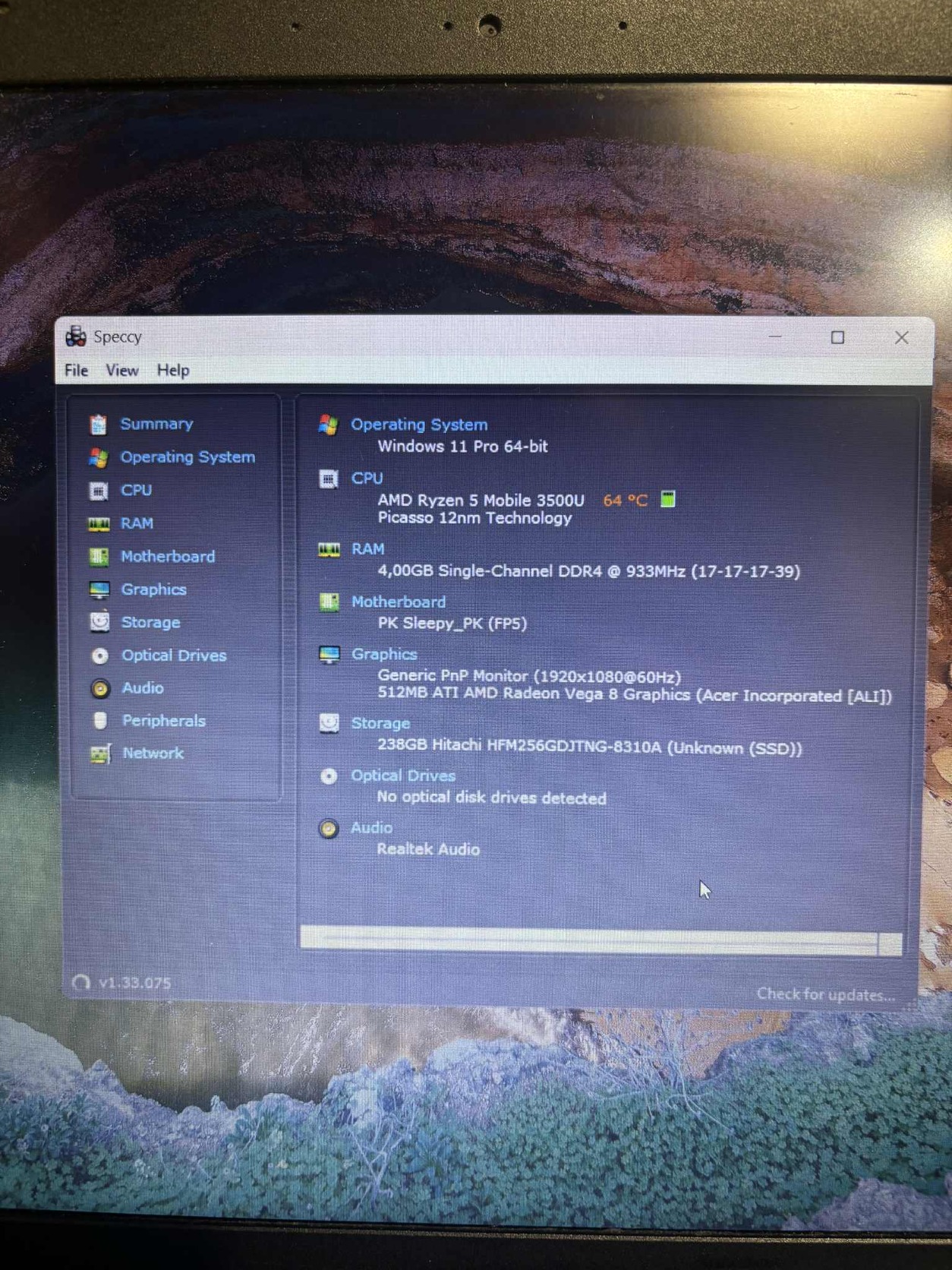The image size is (952, 1270).
Task: Click the Optical Drives disc icon in summary panel
Action: (x=329, y=776)
